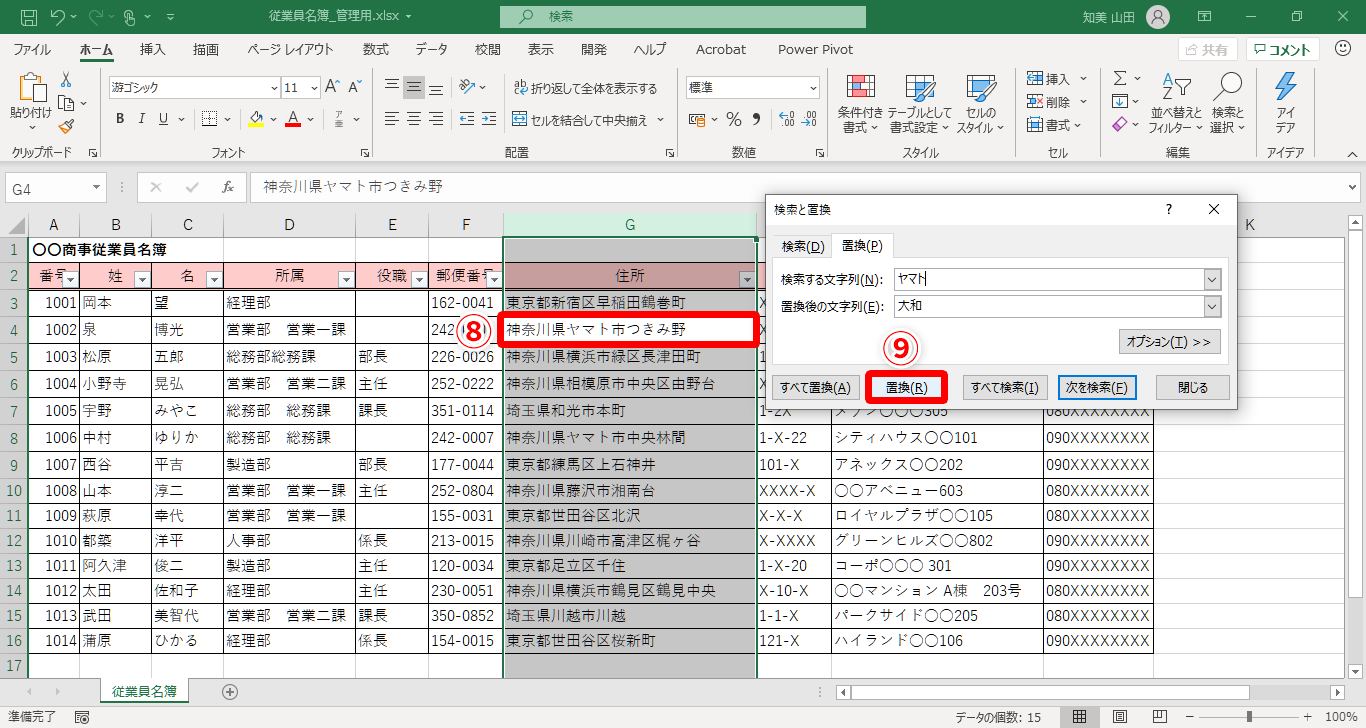Open テーブルとして書式設定
The image size is (1366, 728).
click(920, 103)
